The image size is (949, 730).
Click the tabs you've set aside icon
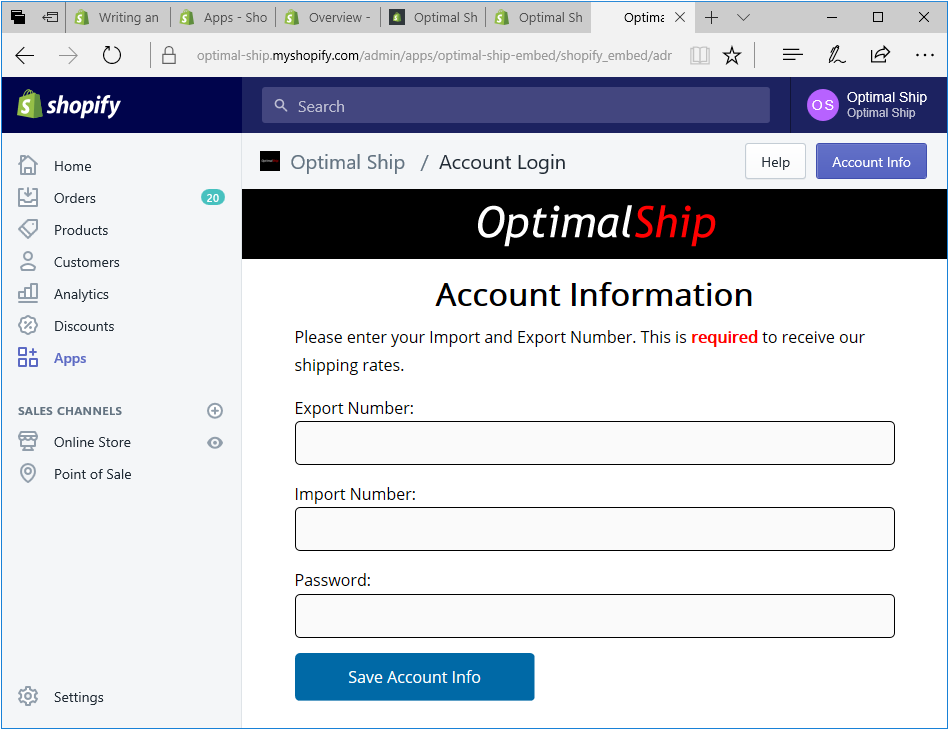[18, 18]
